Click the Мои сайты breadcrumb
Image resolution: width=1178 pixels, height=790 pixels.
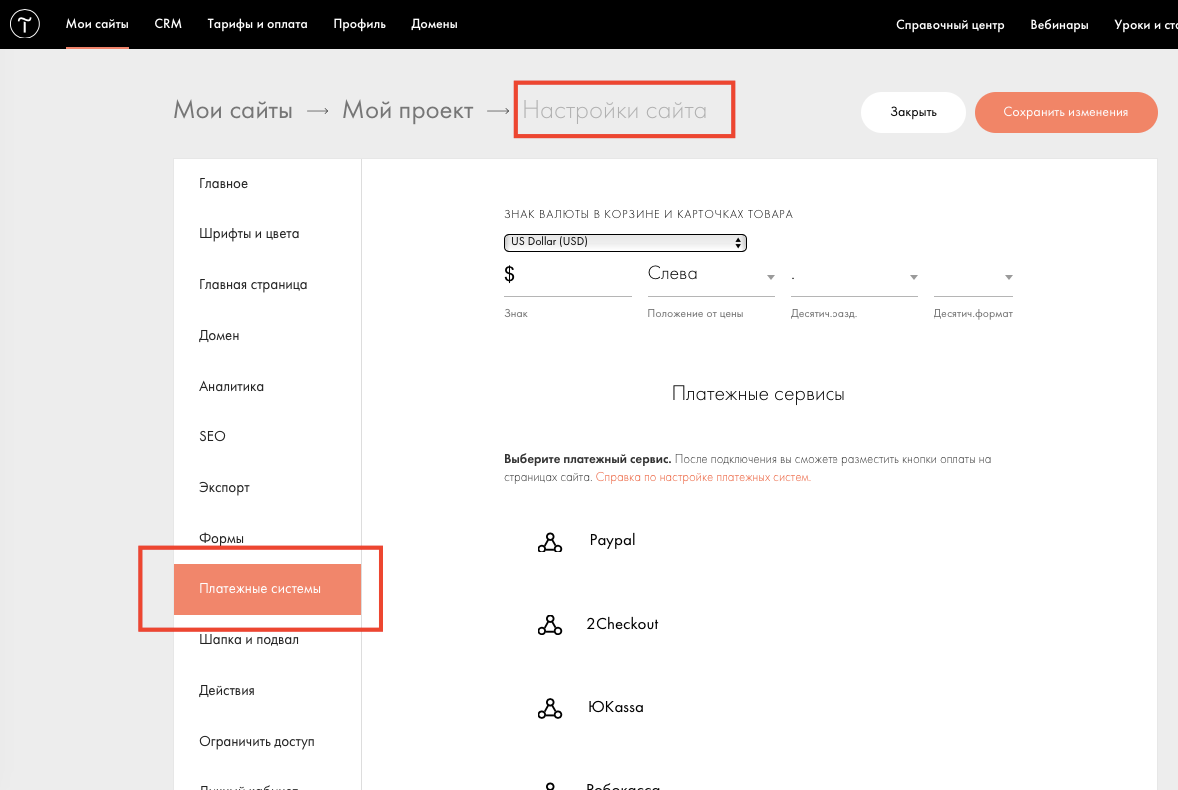tap(233, 110)
